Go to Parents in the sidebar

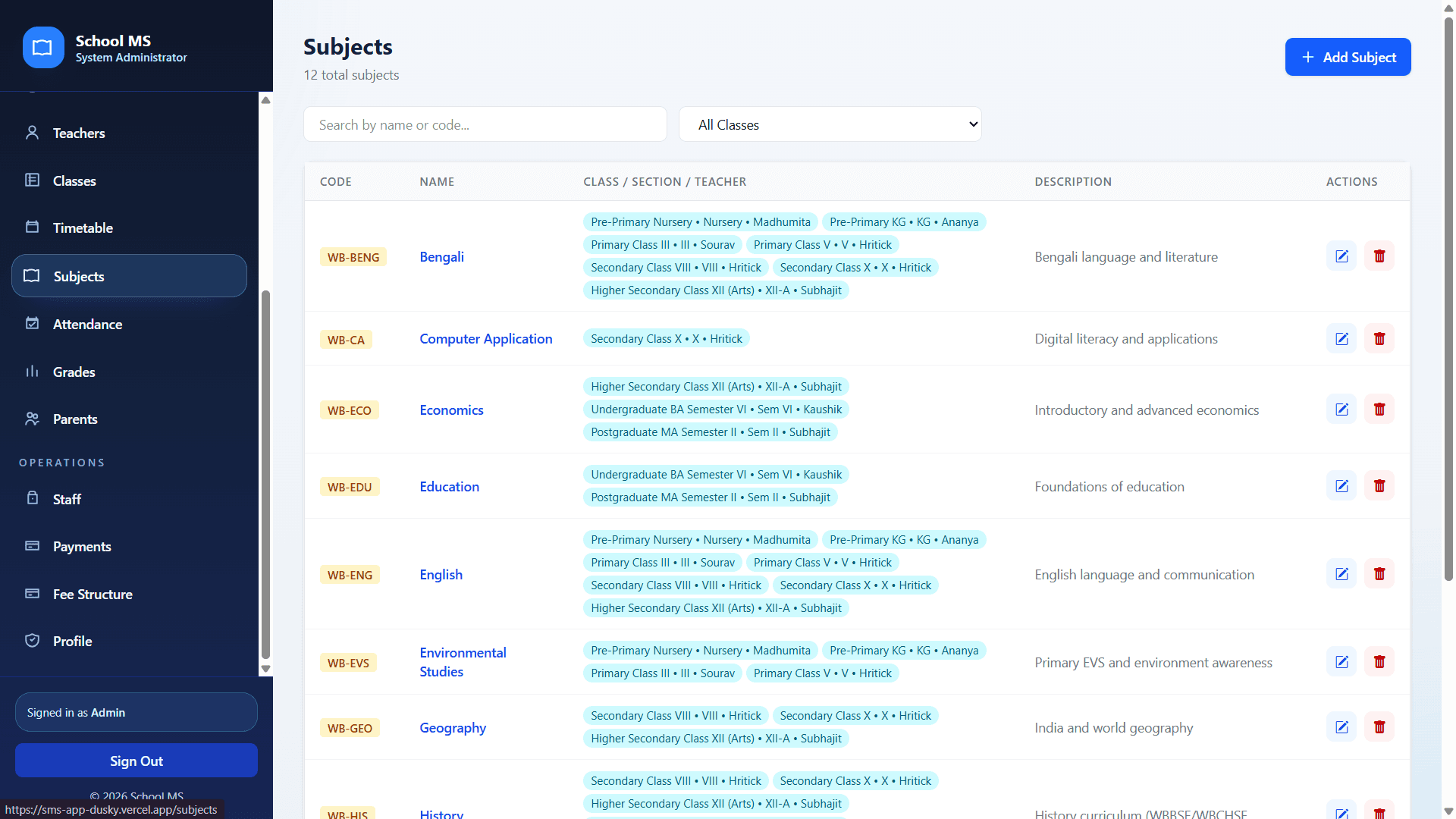[129, 419]
